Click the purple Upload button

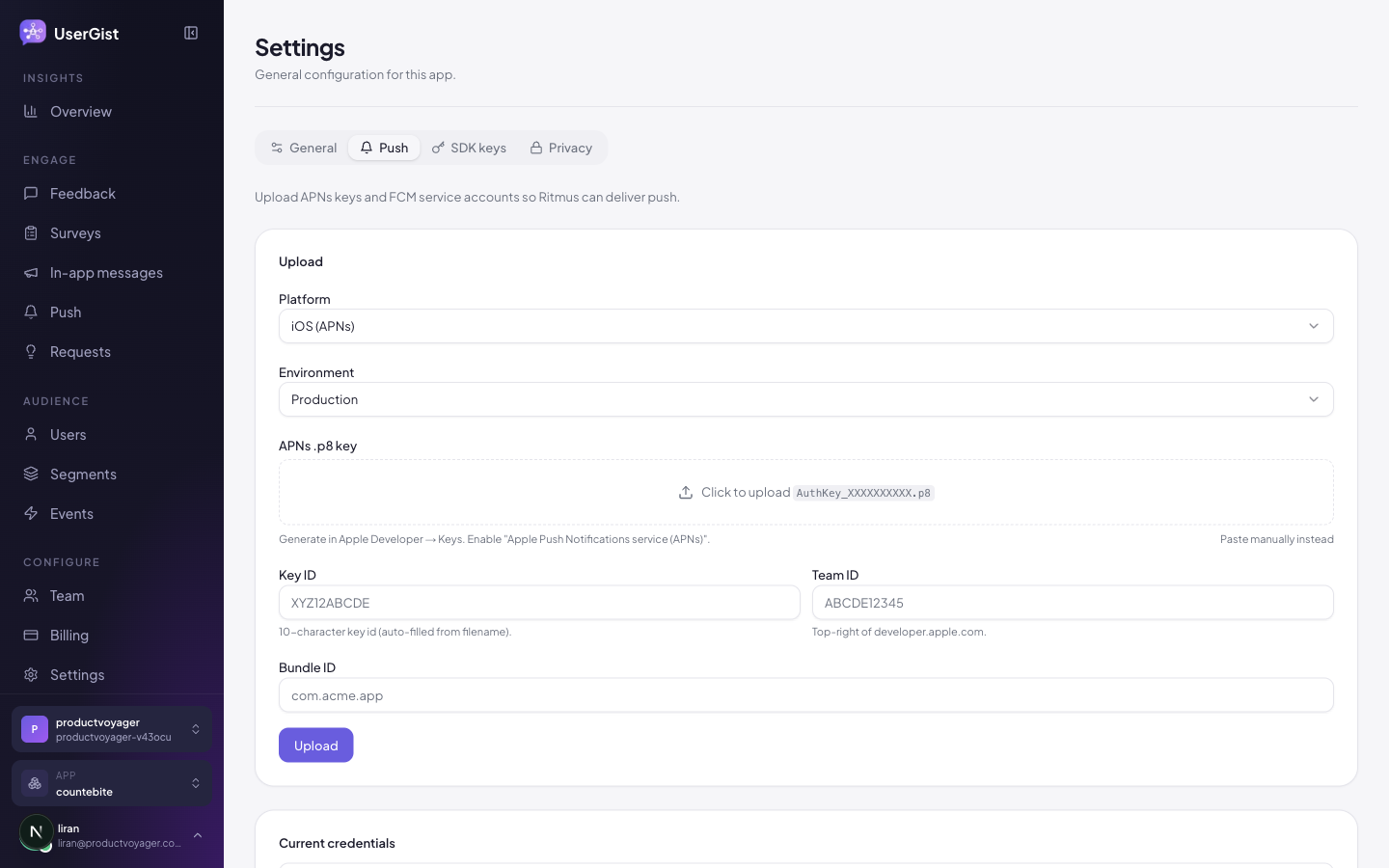[316, 746]
